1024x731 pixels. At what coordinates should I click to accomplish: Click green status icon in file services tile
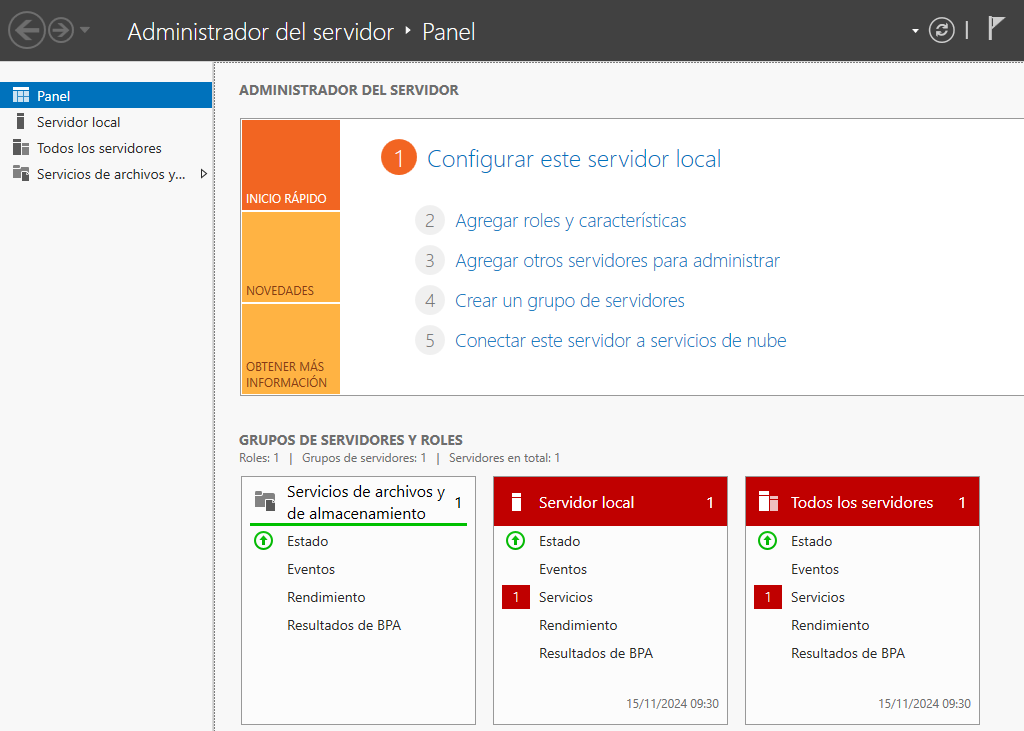coord(263,541)
